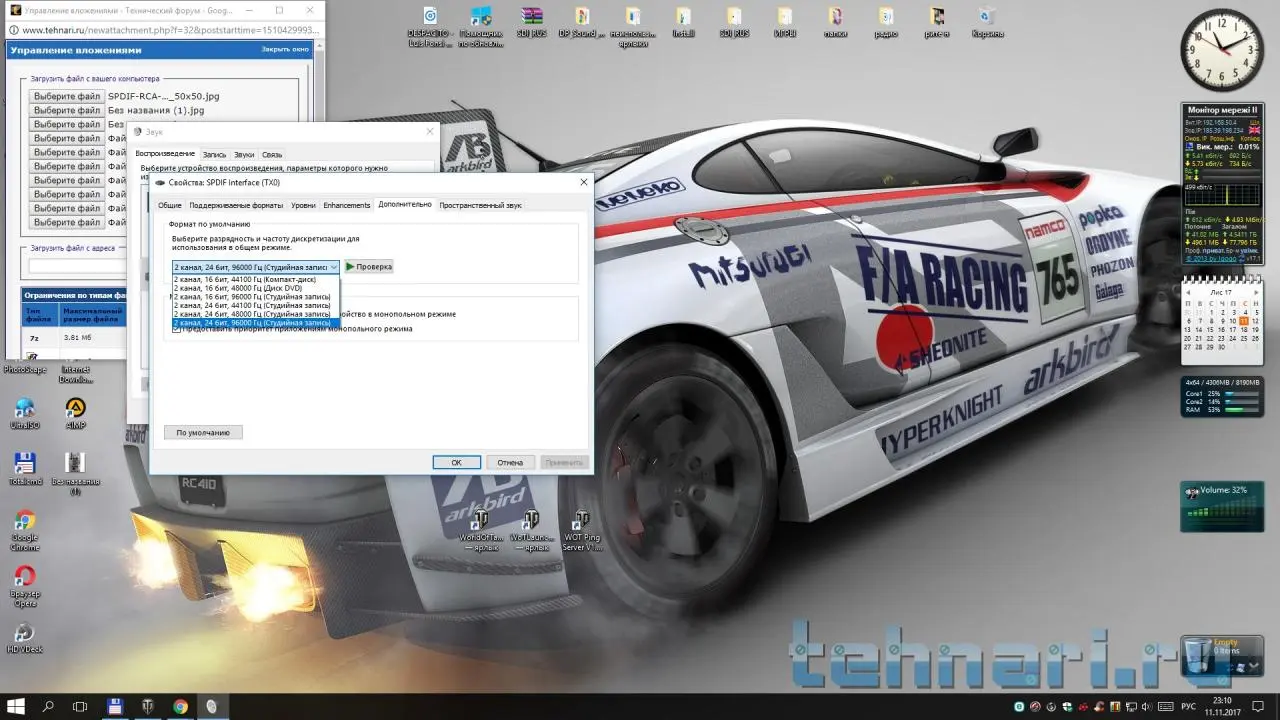
Task: Toggle monopoly mode application priority checkbox
Action: point(177,329)
